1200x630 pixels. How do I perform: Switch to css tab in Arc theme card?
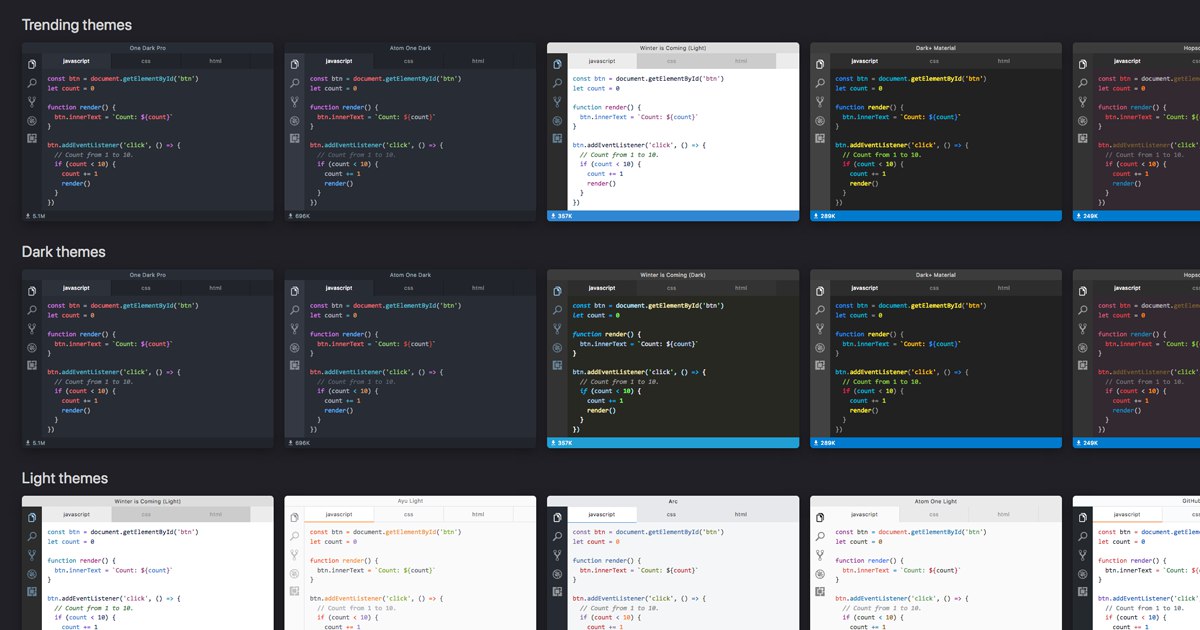[671, 514]
